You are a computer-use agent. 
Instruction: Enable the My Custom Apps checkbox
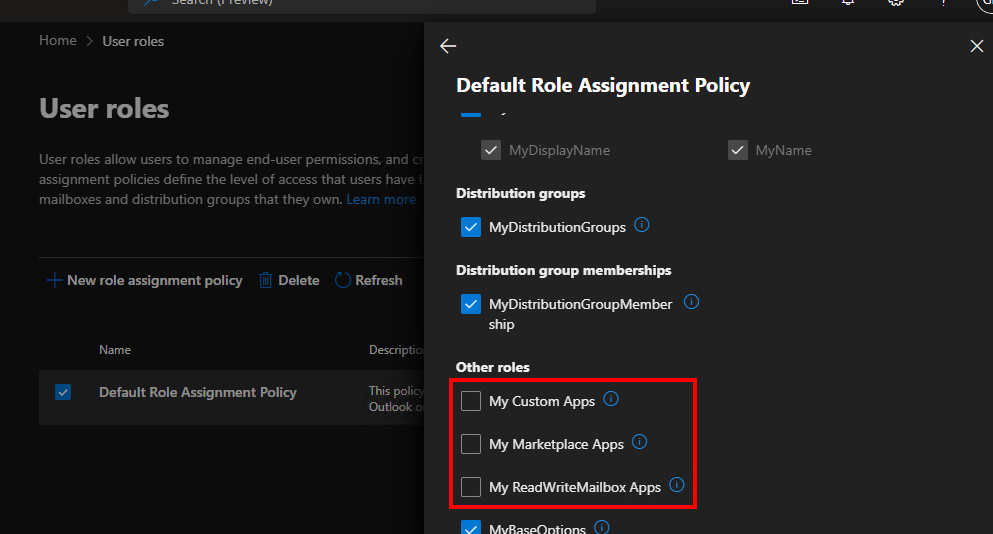point(471,401)
